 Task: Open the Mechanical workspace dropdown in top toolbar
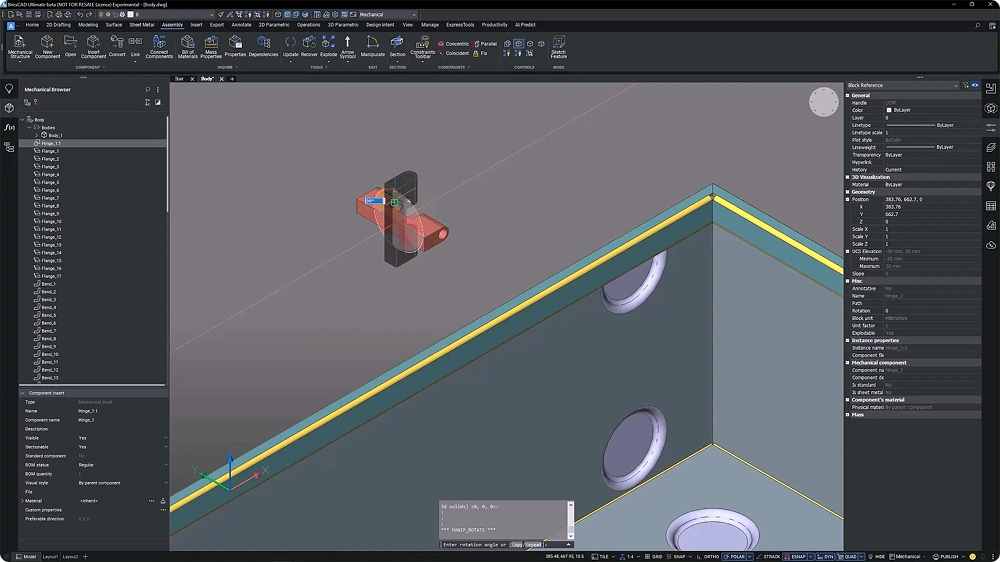click(x=387, y=15)
